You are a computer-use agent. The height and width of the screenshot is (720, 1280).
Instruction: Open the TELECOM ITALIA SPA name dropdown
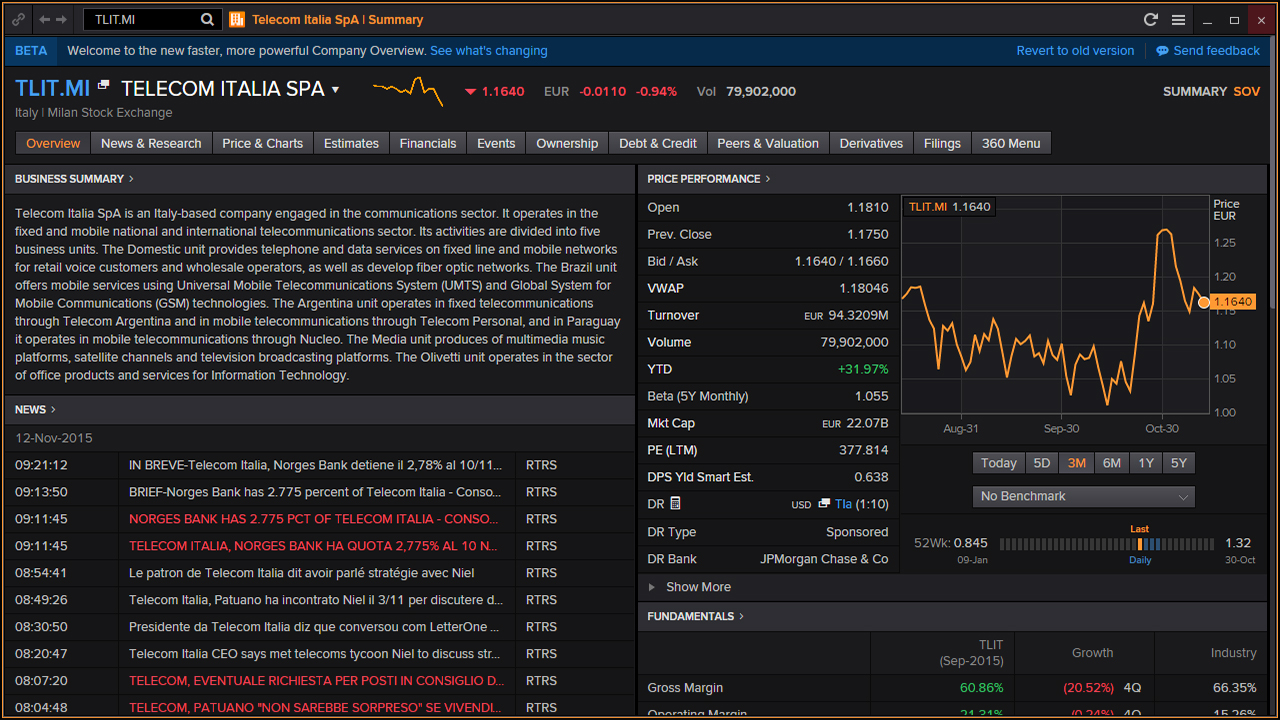click(x=335, y=89)
